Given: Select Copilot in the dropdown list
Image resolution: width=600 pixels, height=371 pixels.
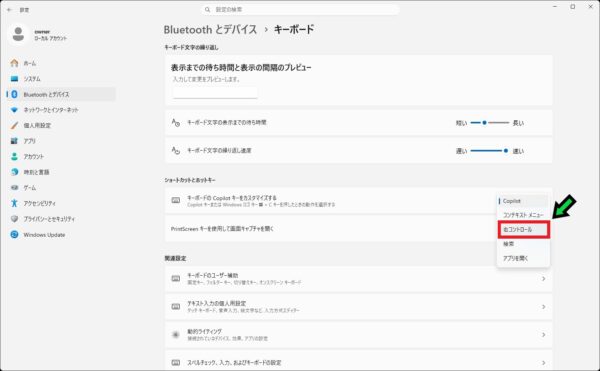Looking at the screenshot, I should (523, 201).
